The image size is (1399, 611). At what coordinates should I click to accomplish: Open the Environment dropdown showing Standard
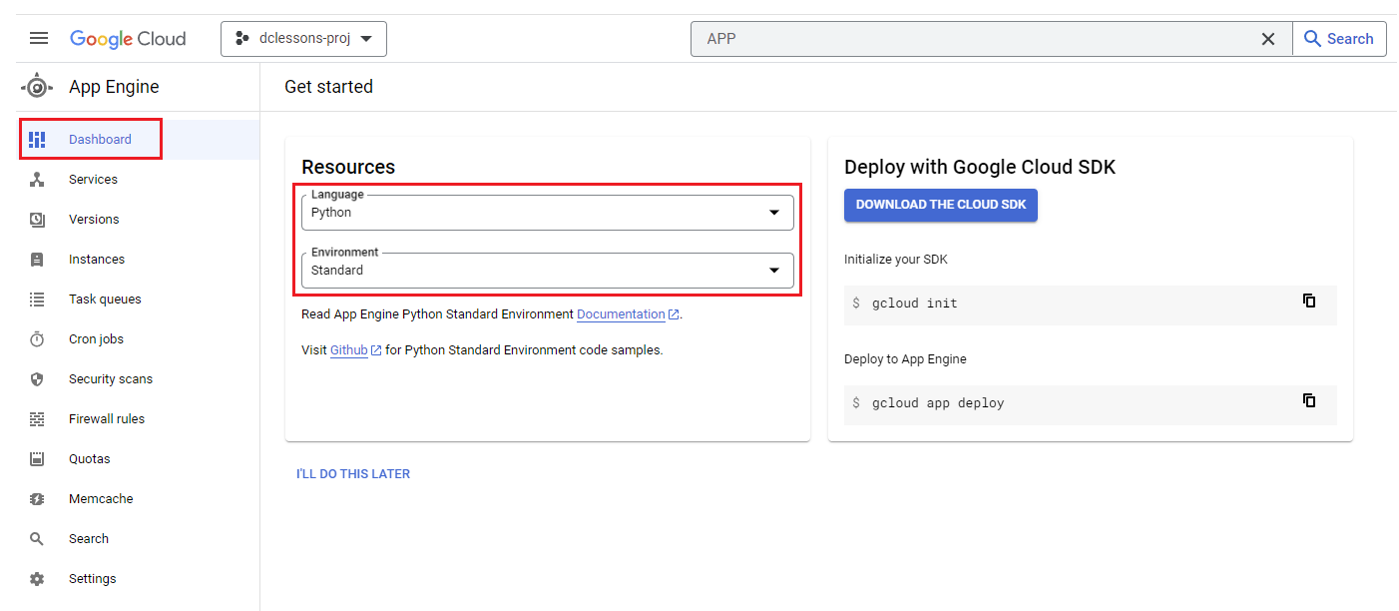547,270
